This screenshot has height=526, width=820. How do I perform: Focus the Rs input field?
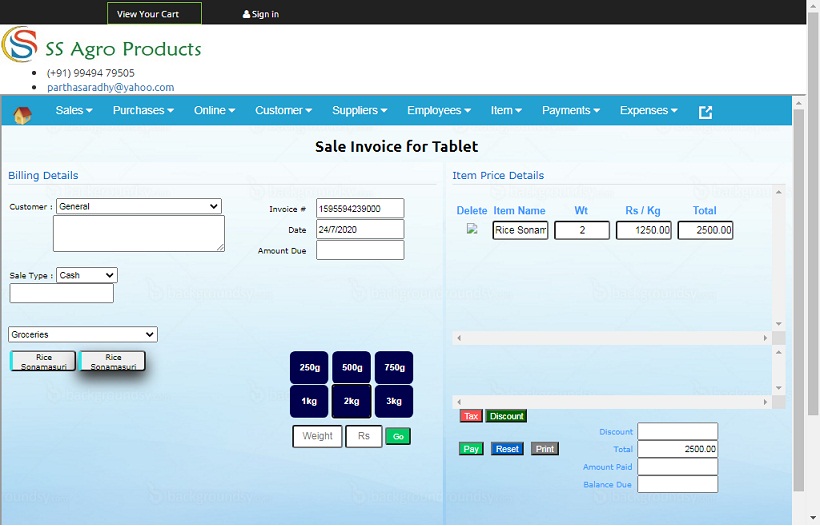pyautogui.click(x=363, y=436)
